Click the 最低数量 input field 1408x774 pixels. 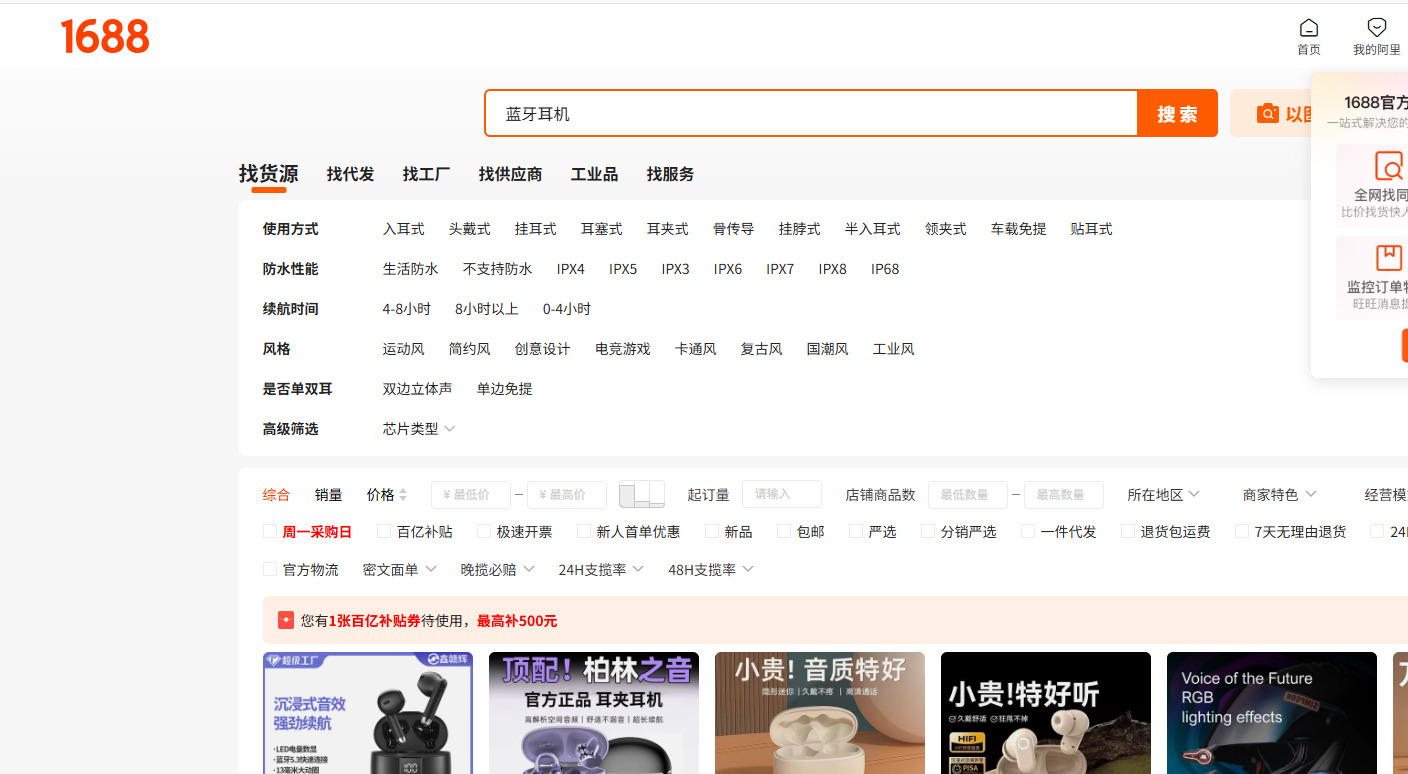click(x=968, y=495)
